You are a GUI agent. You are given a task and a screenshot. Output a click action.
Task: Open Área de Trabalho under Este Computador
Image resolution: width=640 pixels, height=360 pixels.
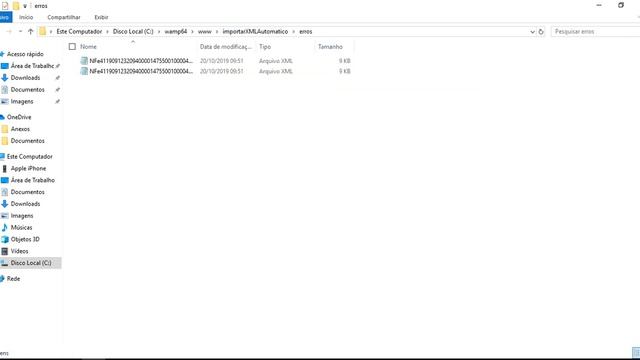[x=33, y=180]
